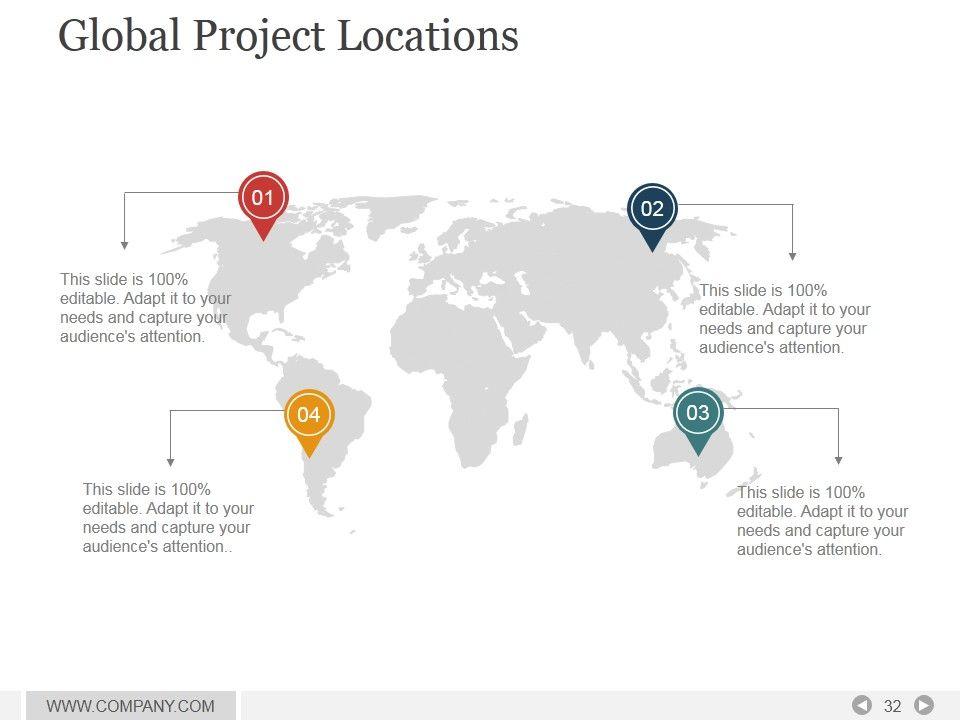The height and width of the screenshot is (720, 960).
Task: Click description text for location 01
Action: click(x=146, y=308)
